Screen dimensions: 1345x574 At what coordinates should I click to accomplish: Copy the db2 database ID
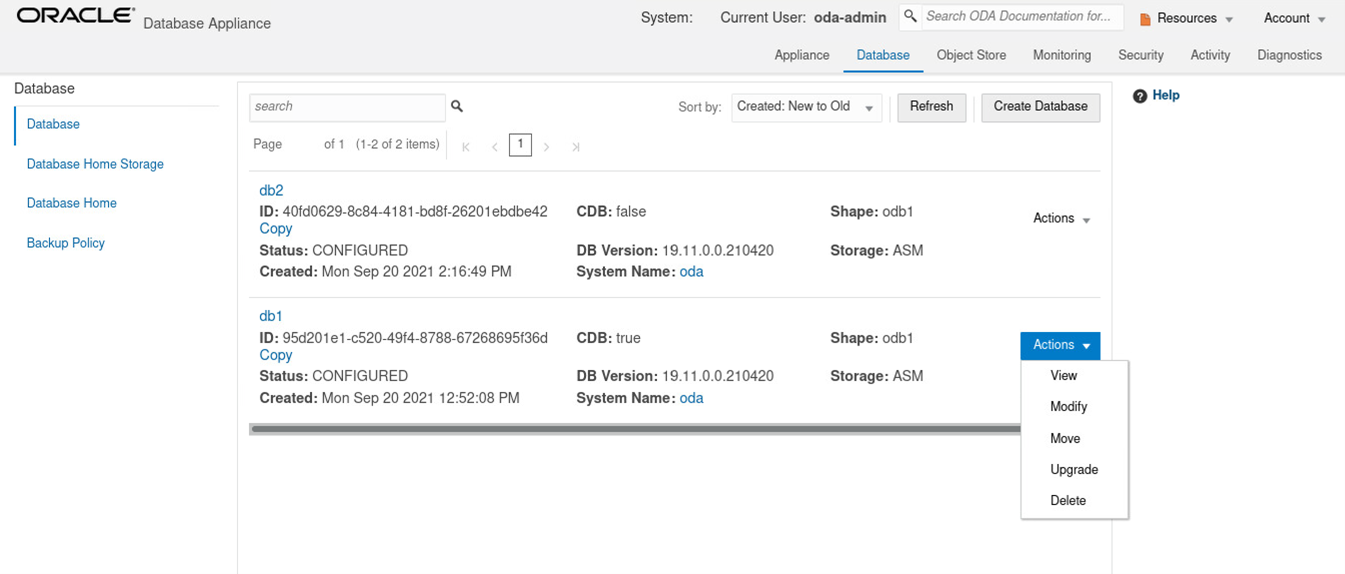[276, 229]
